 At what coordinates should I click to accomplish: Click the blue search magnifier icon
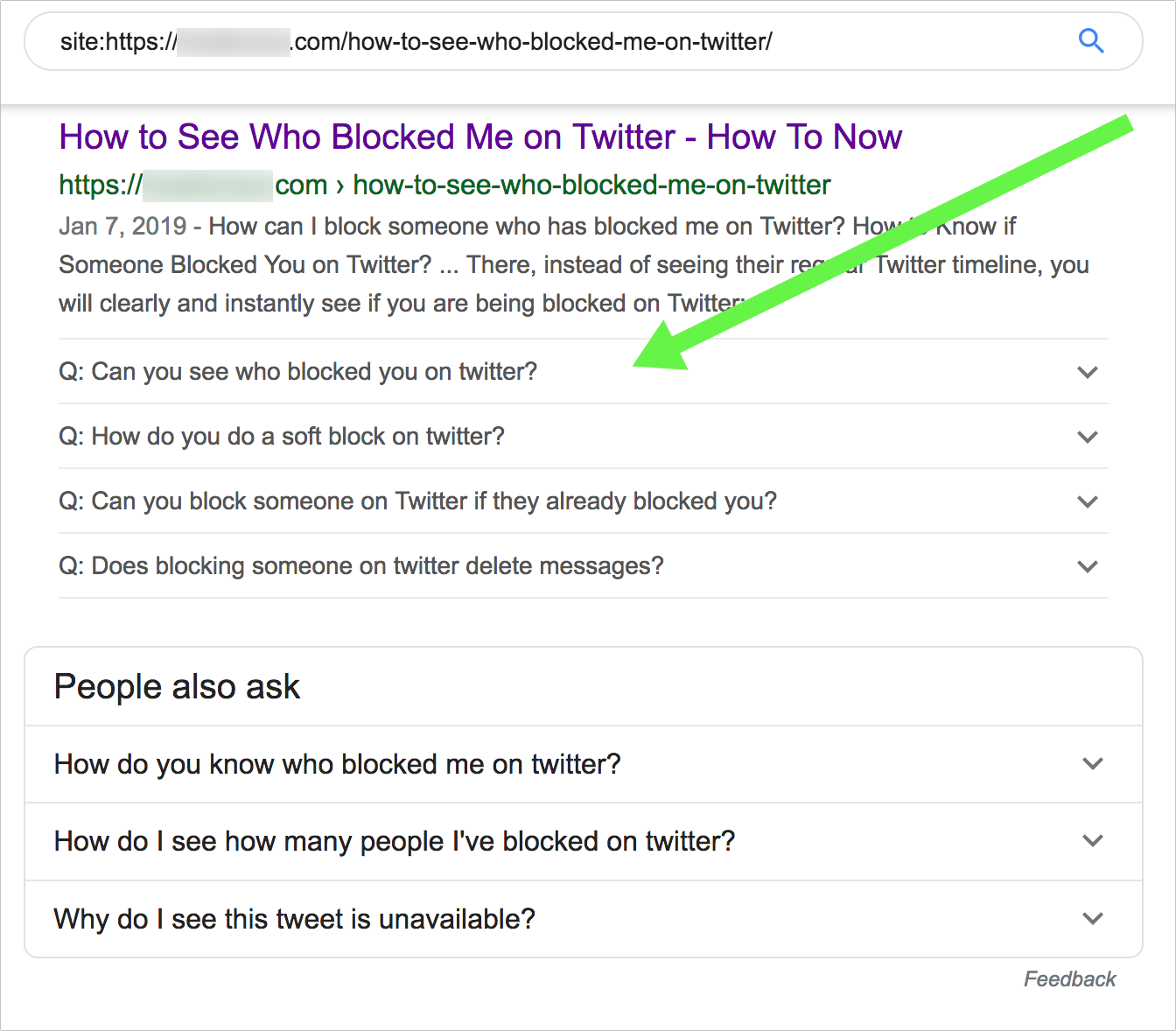pos(1091,41)
